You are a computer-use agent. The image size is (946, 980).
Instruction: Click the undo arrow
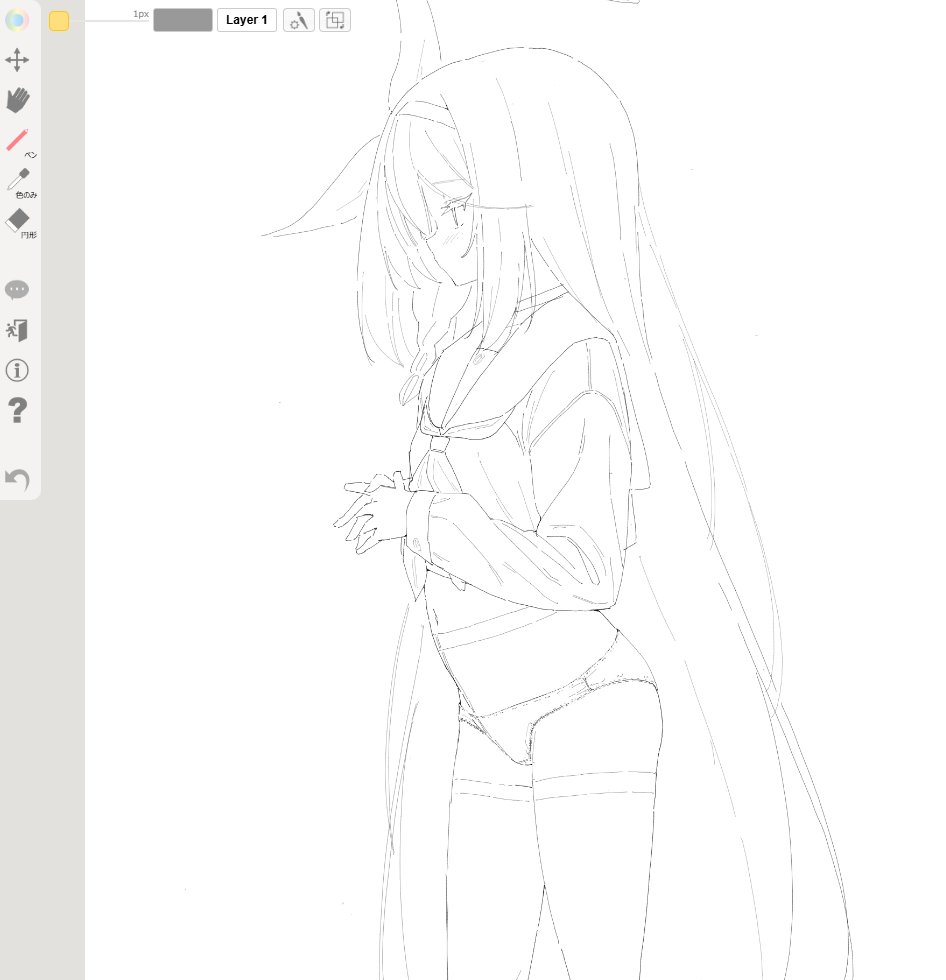pyautogui.click(x=17, y=480)
